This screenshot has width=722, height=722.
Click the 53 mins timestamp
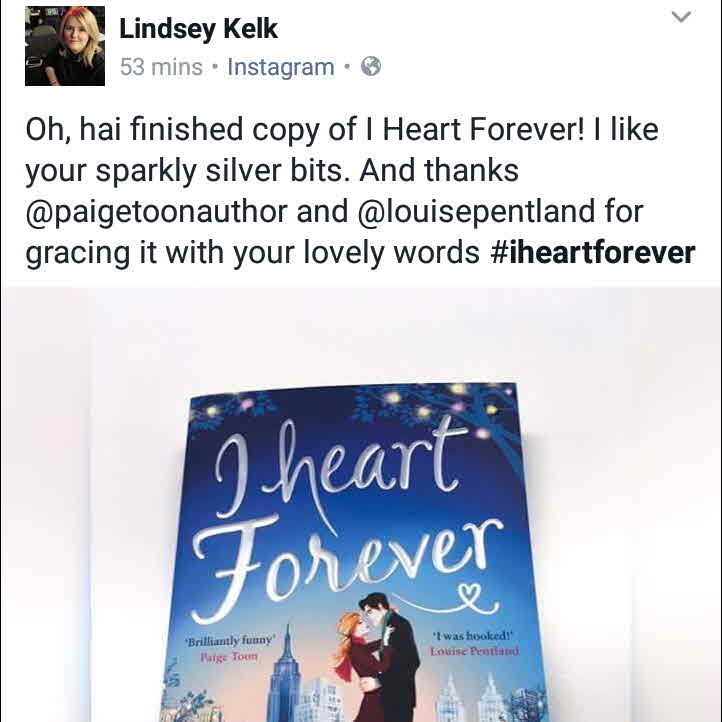161,67
